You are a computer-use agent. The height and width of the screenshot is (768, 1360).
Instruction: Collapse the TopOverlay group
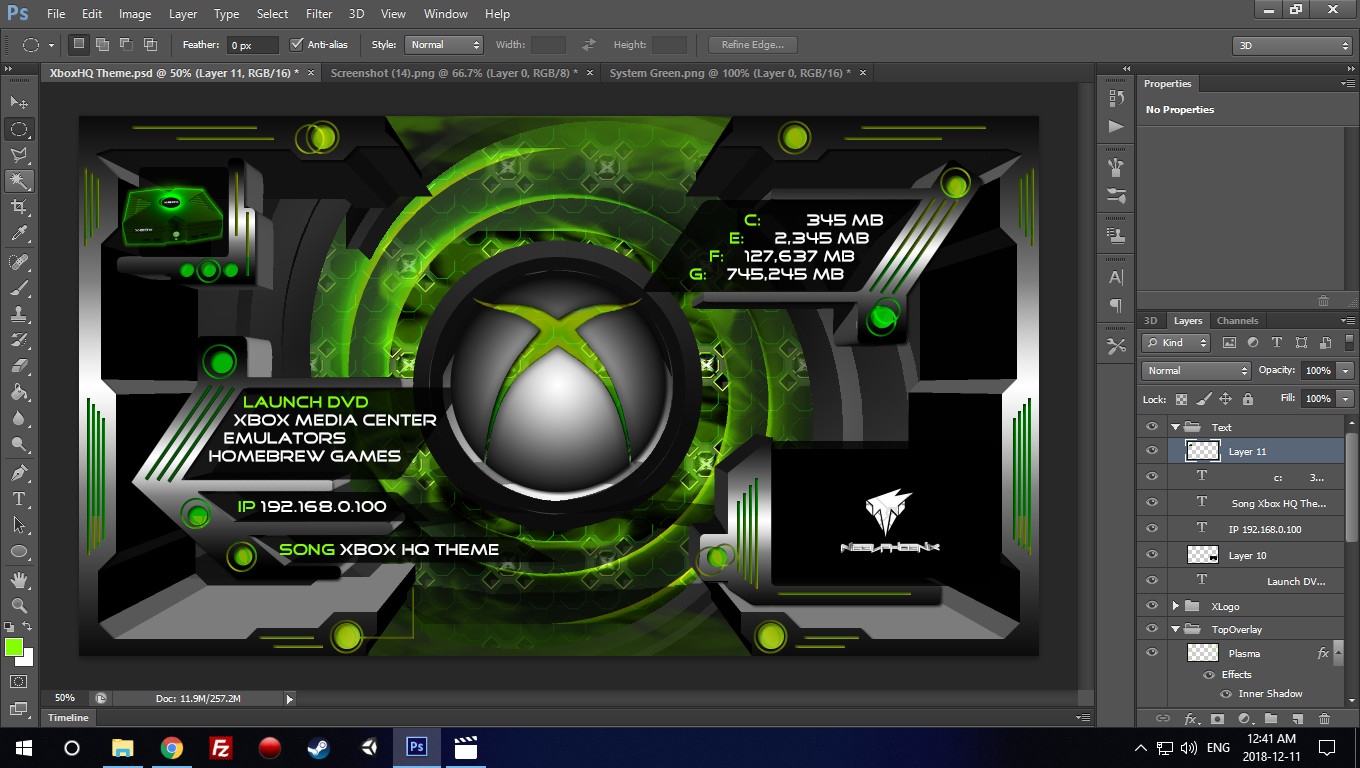pyautogui.click(x=1176, y=629)
